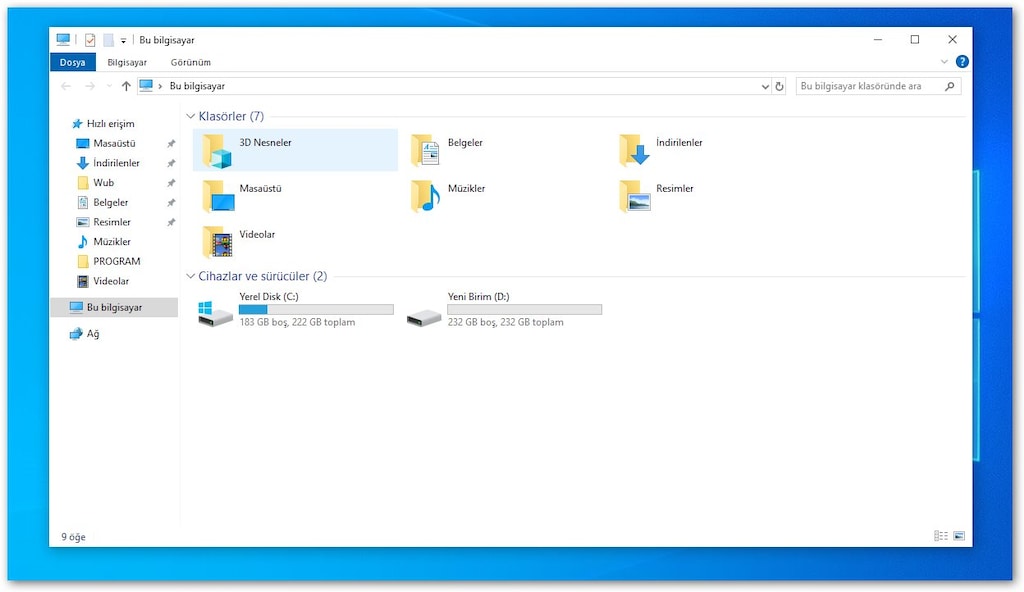Minimize the Bu bilgisayar window
The width and height of the screenshot is (1024, 592).
878,40
